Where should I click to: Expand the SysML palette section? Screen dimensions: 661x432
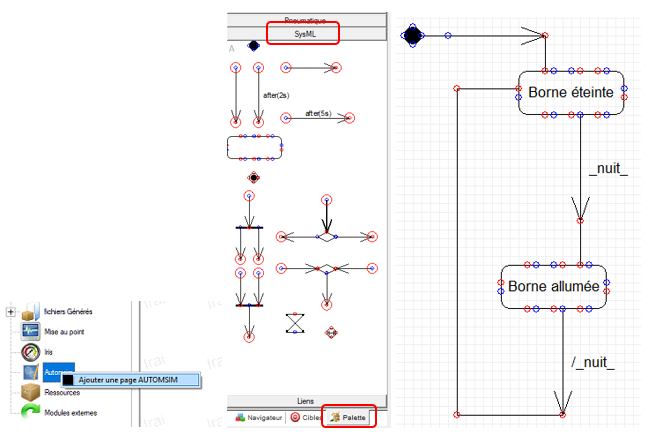point(304,33)
